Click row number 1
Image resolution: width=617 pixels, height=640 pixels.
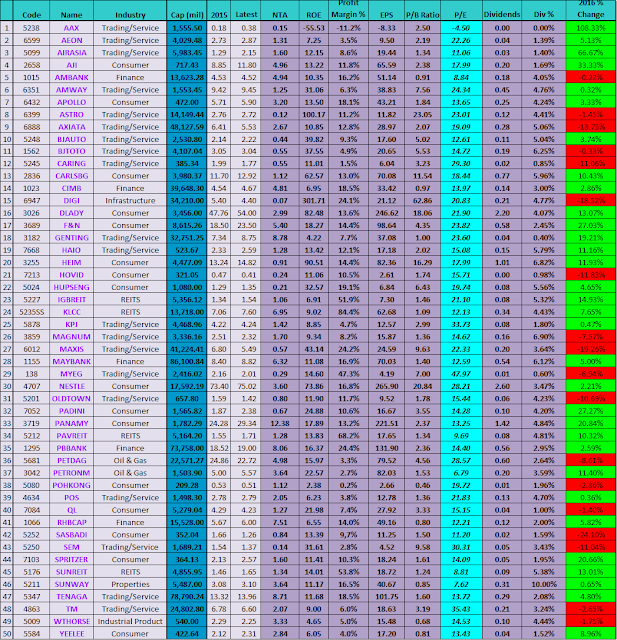(7, 28)
